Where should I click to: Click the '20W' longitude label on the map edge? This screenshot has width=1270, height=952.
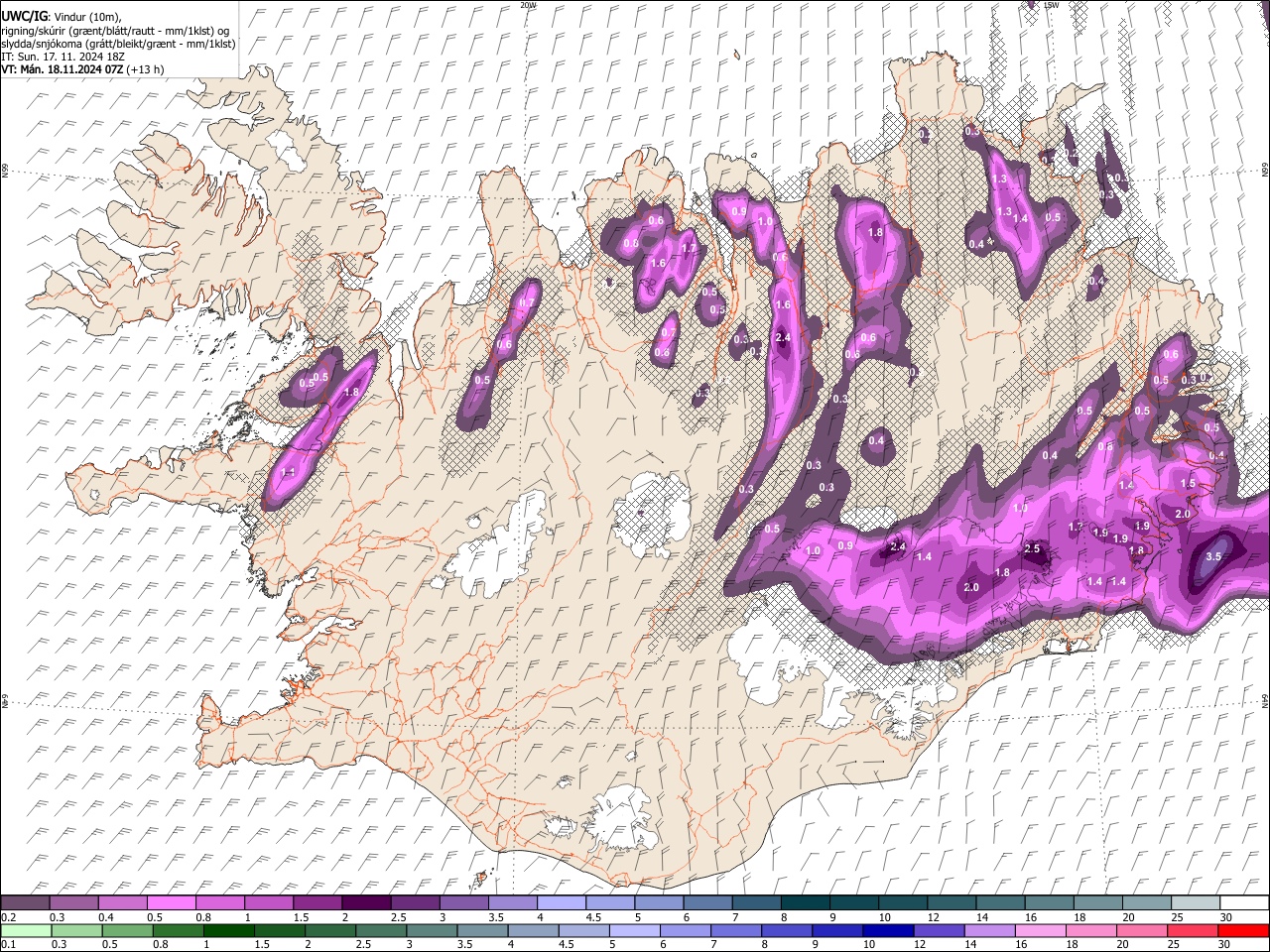click(528, 5)
